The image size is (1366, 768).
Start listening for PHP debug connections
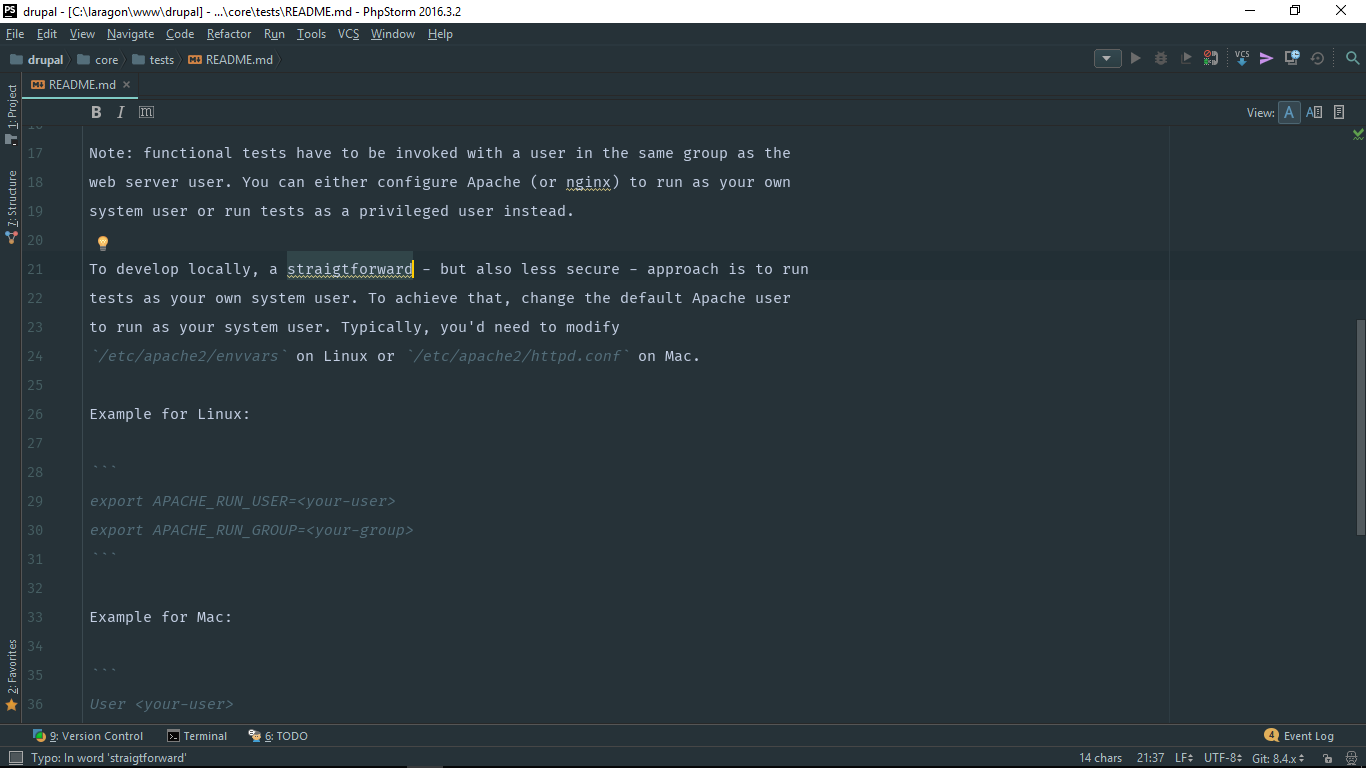click(x=1211, y=59)
